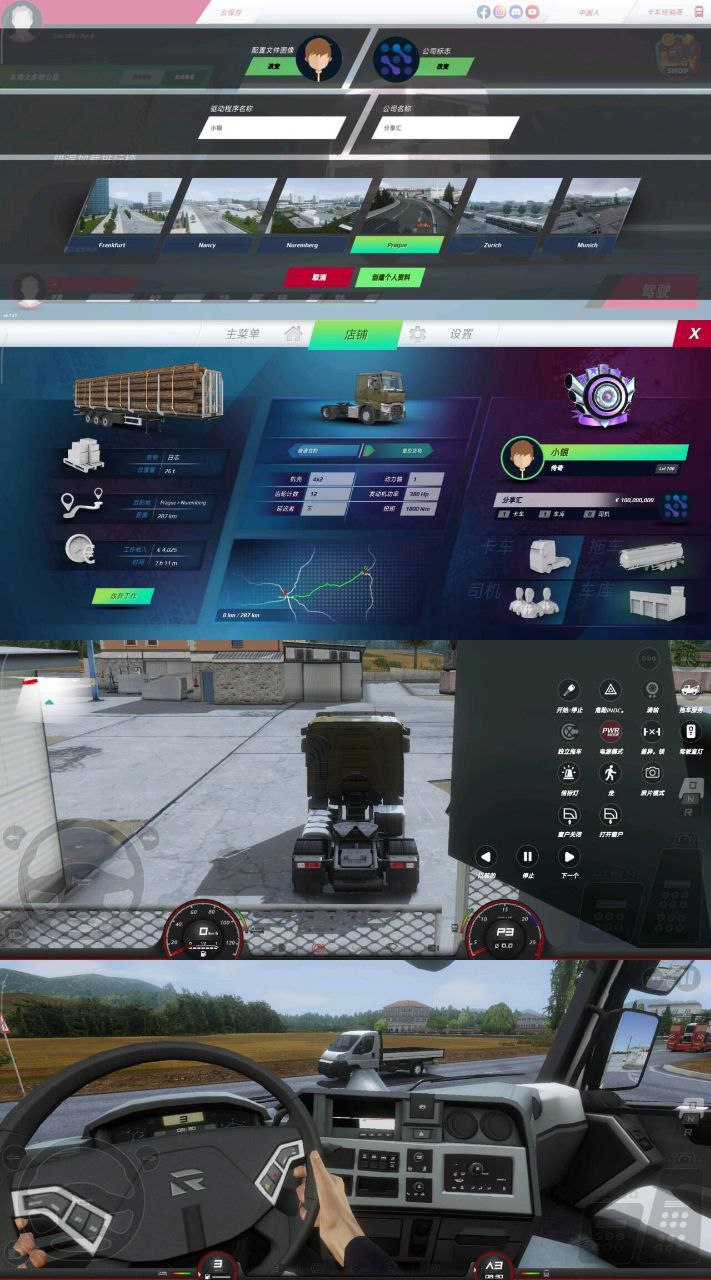Activate the beacon warning light icon
This screenshot has height=1280, width=711.
point(568,772)
